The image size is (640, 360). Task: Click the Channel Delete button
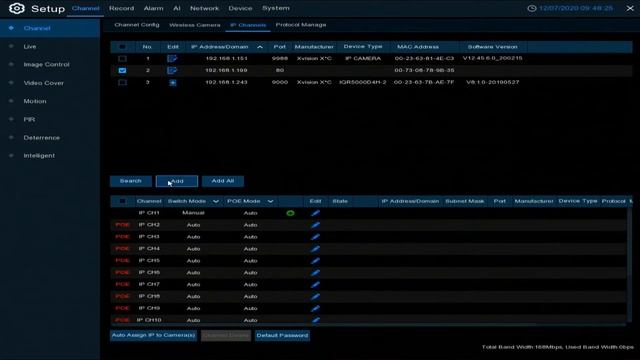pyautogui.click(x=226, y=336)
